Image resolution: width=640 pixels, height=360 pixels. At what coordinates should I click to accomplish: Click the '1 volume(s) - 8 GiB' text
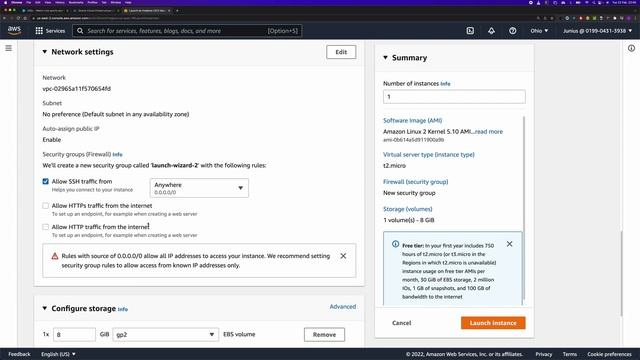tap(409, 220)
